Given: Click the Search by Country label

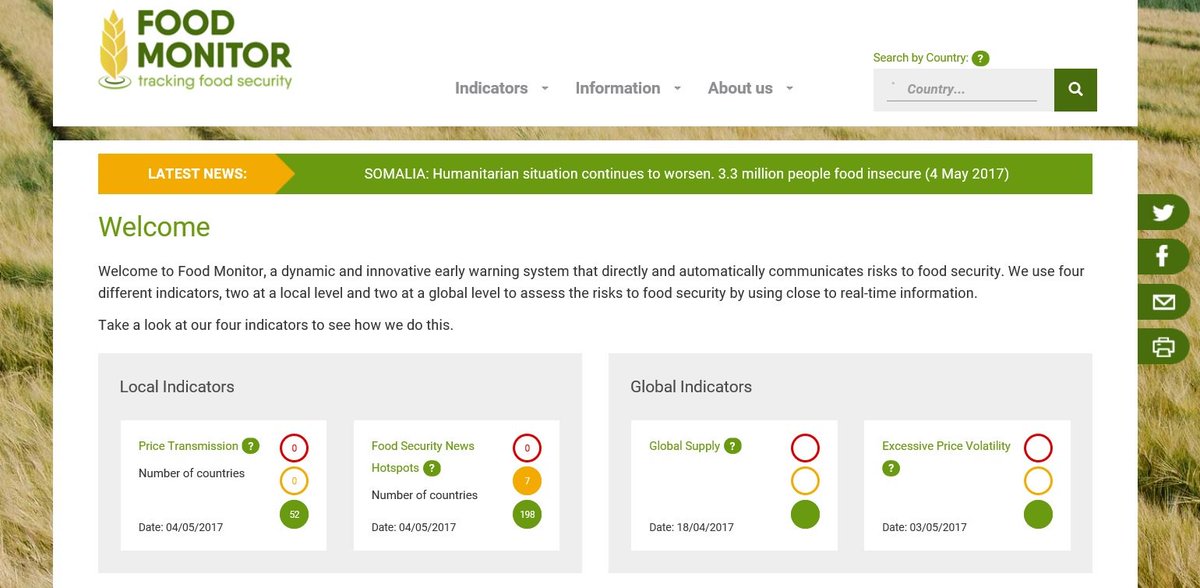Looking at the screenshot, I should tap(921, 58).
